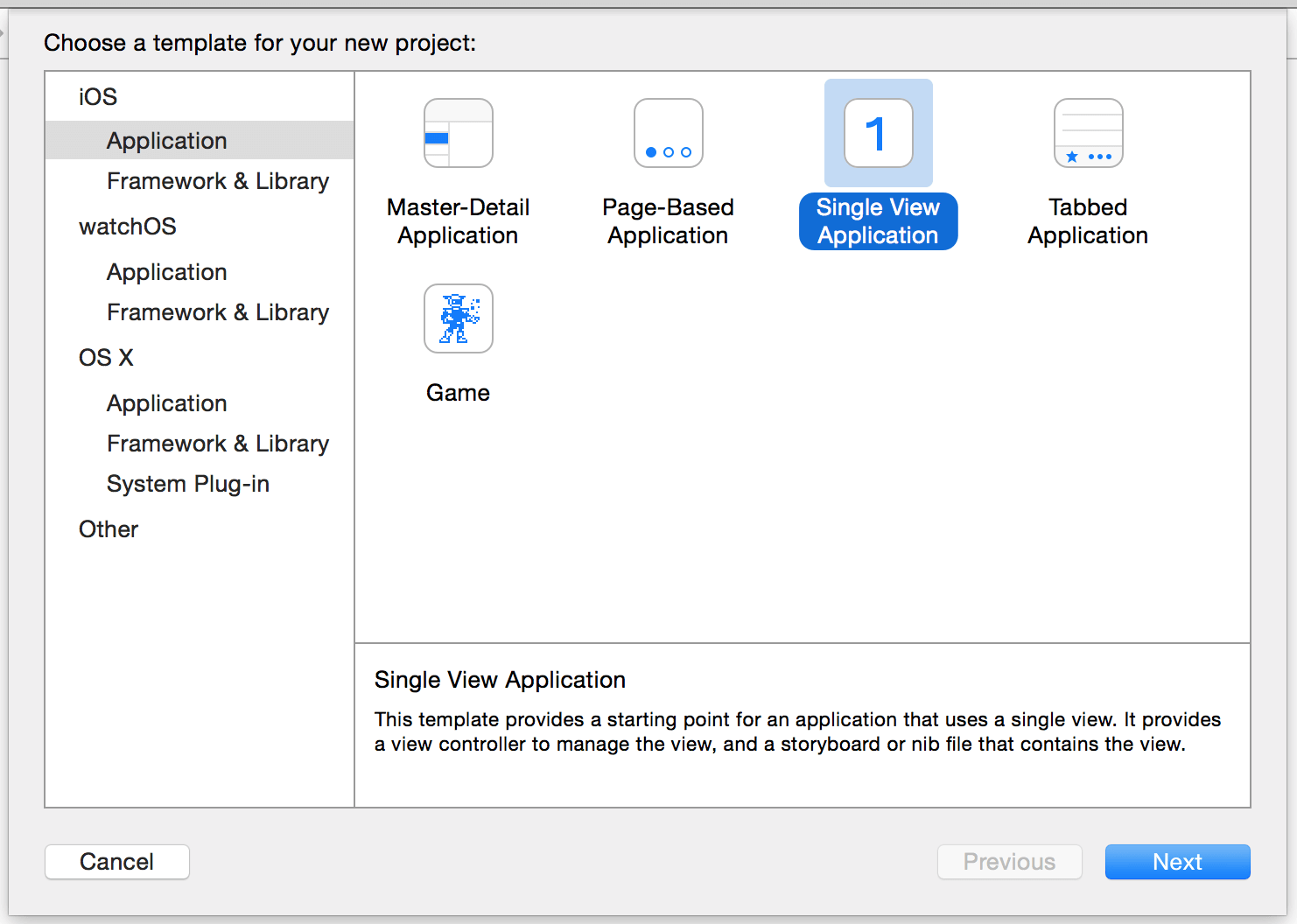Select System Plug-in under OS X
This screenshot has height=924, width=1297.
188,484
